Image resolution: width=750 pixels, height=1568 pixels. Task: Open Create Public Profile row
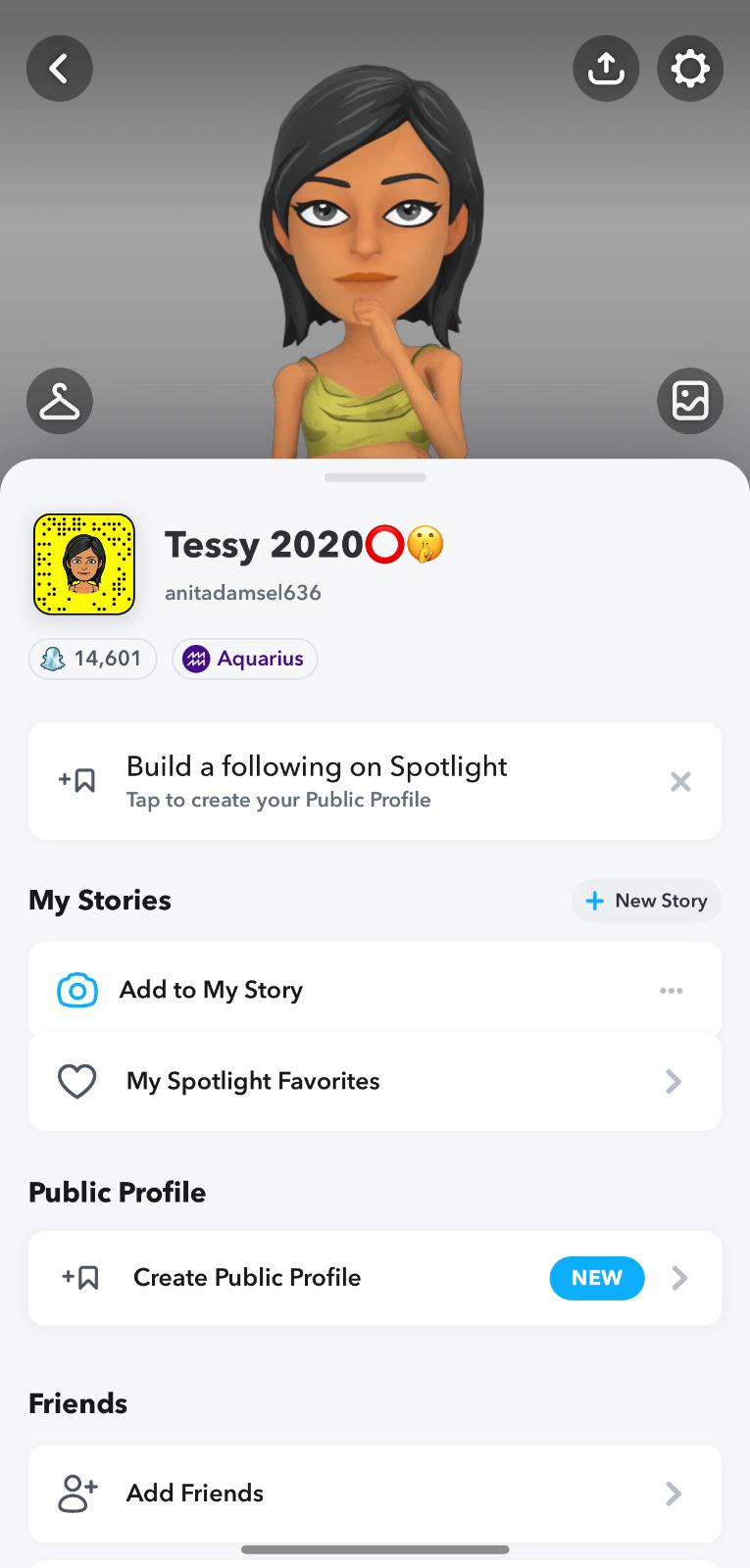[294, 1278]
